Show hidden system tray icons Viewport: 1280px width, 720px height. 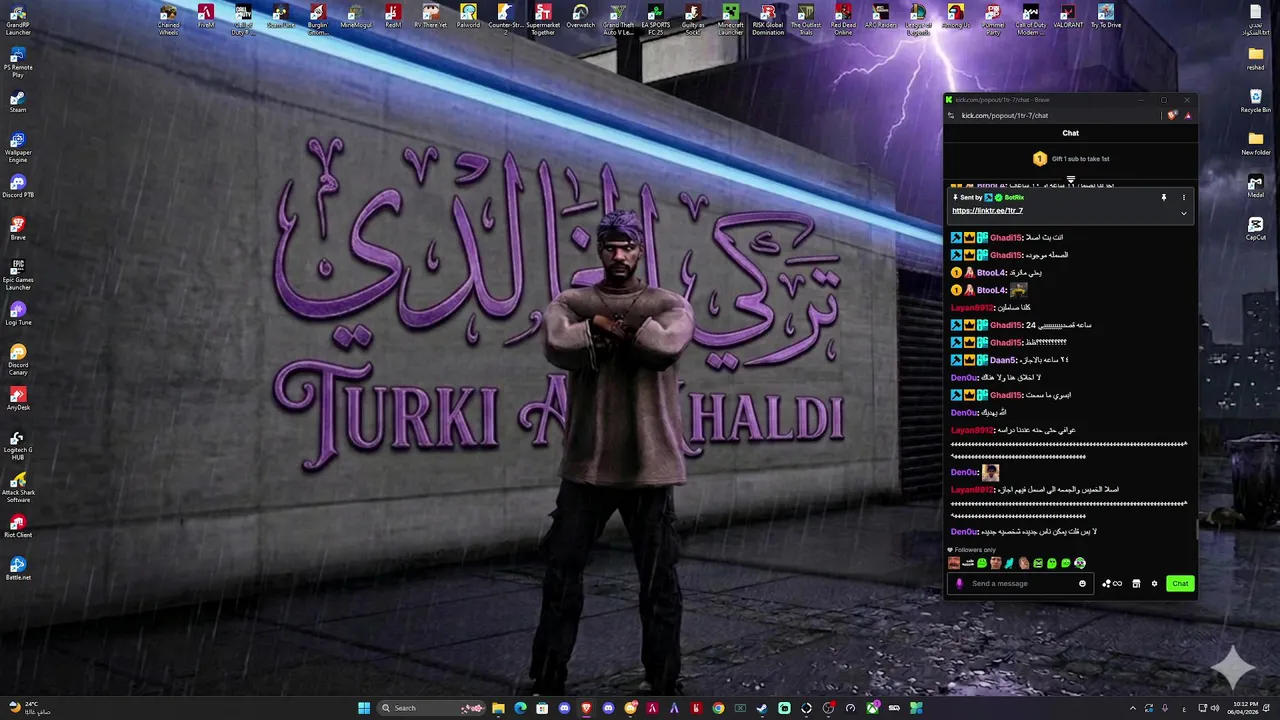(x=1133, y=708)
